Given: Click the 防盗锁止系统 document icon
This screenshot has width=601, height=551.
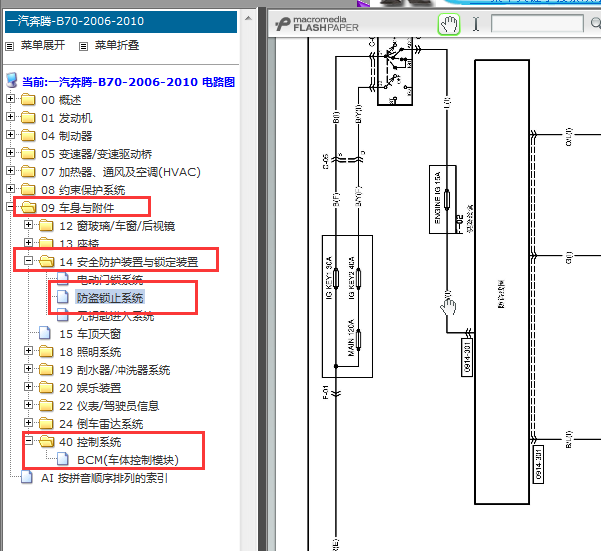Looking at the screenshot, I should click(x=63, y=297).
